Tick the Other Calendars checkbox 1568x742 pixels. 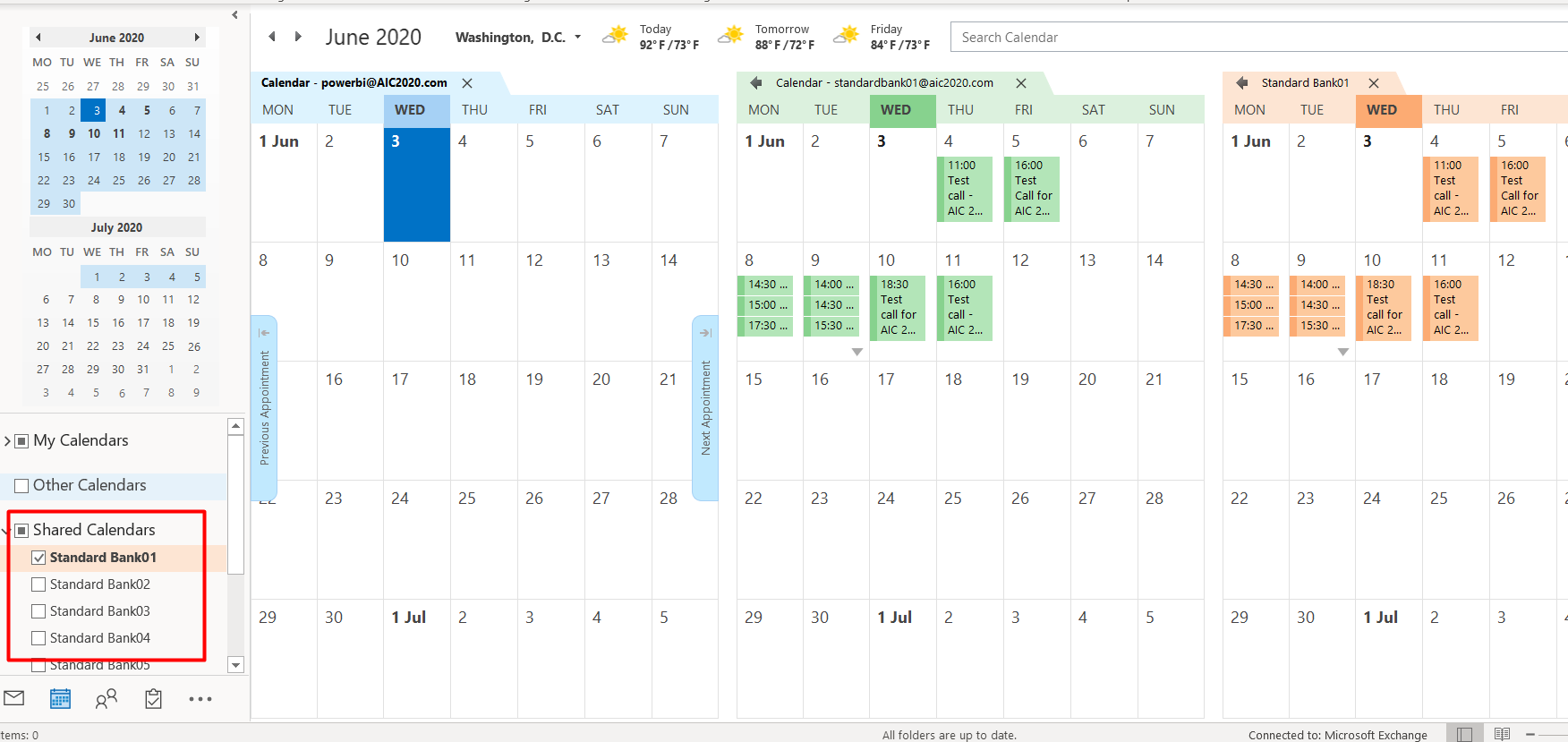pyautogui.click(x=21, y=486)
